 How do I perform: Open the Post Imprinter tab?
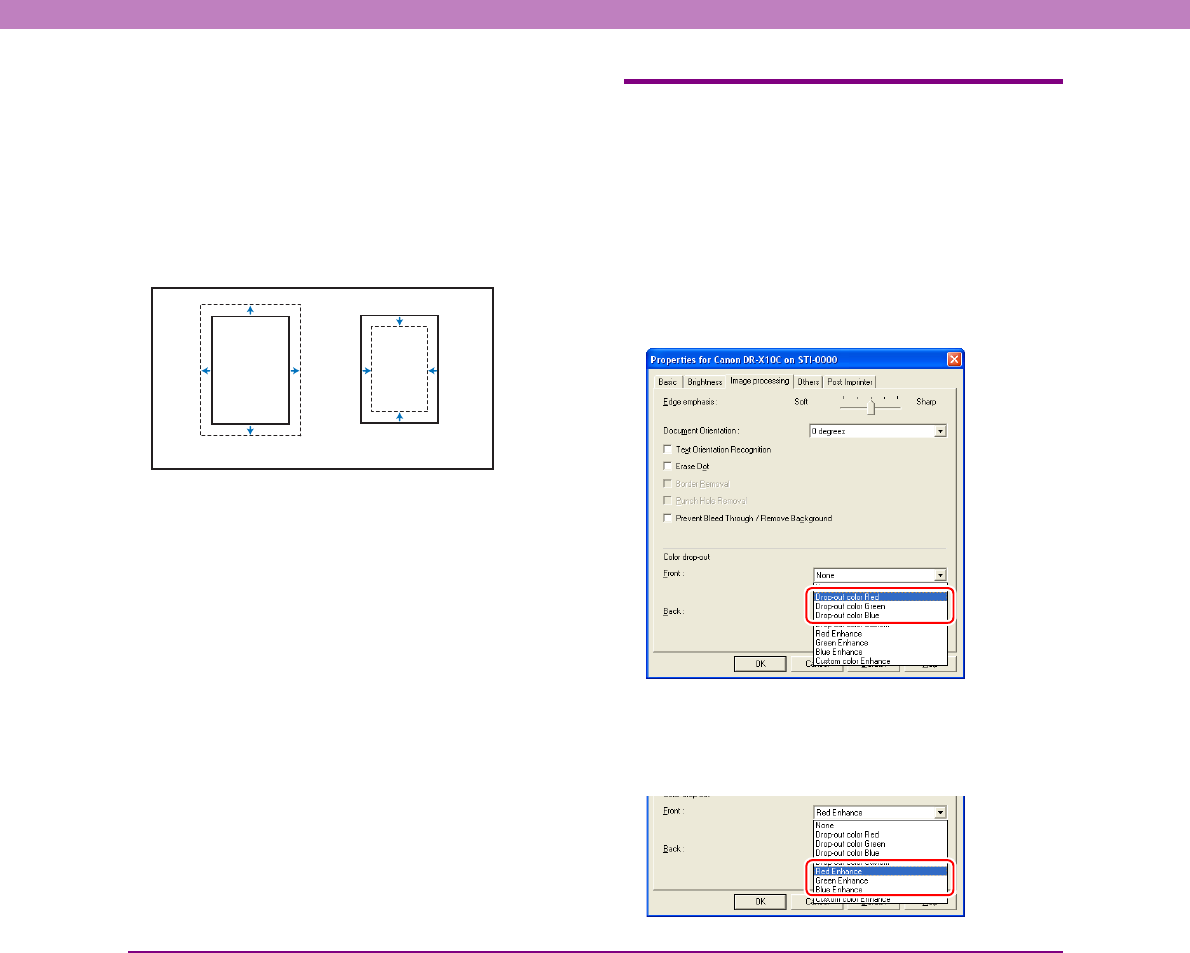850,382
